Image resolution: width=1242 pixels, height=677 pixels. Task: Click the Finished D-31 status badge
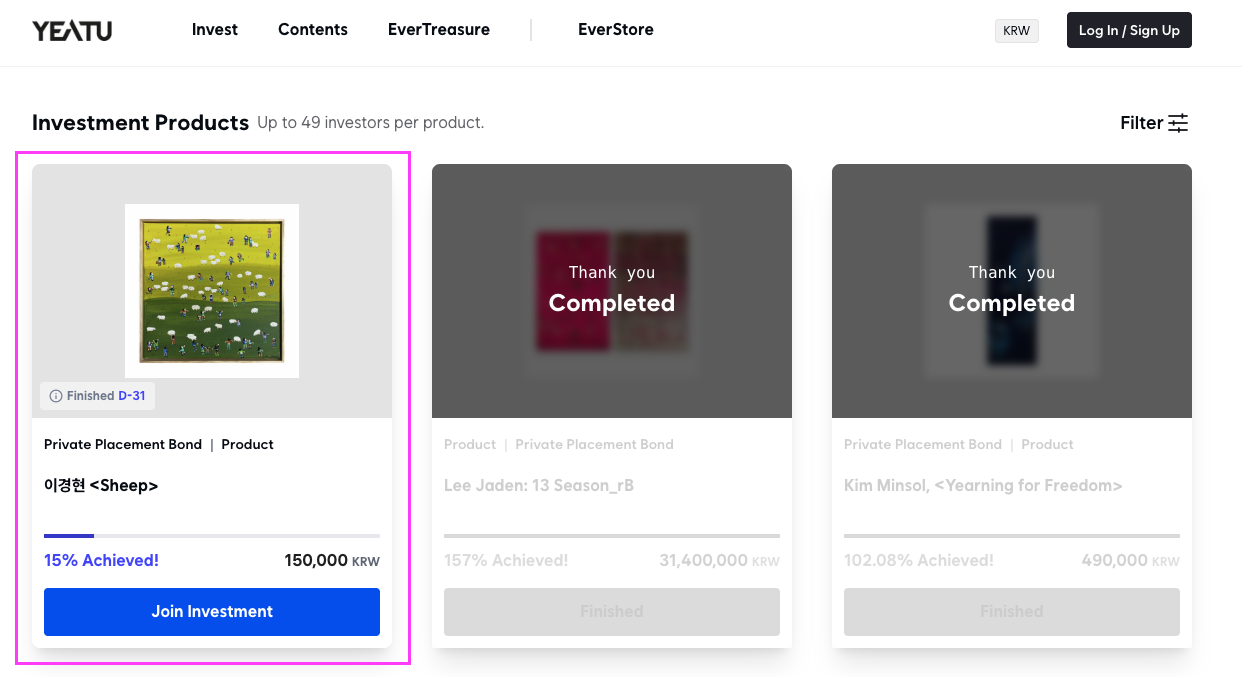(97, 396)
